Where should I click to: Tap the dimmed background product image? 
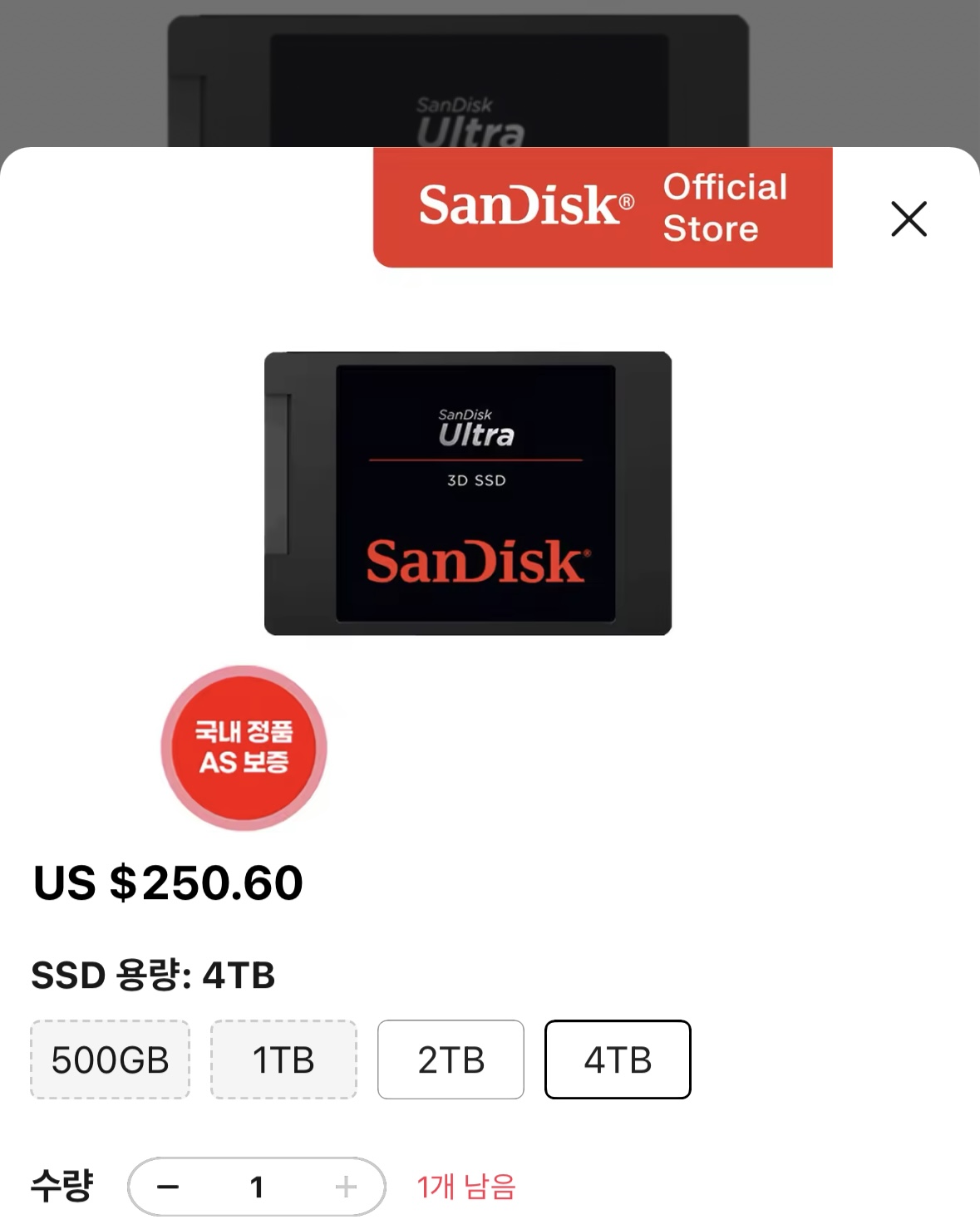[x=458, y=81]
